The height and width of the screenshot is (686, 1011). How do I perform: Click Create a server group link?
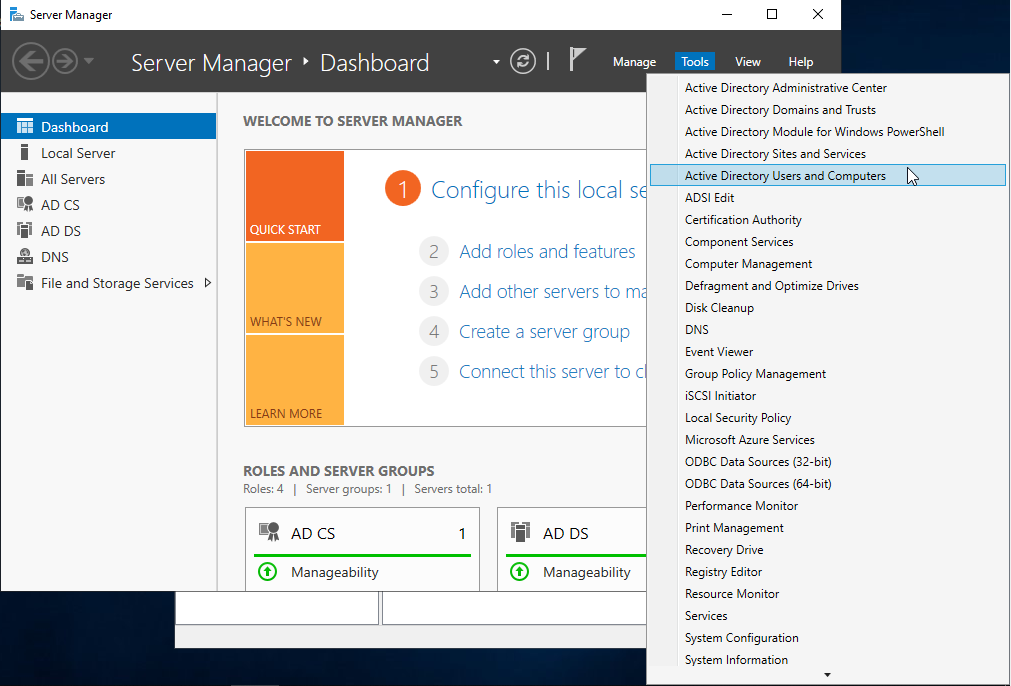[x=544, y=331]
